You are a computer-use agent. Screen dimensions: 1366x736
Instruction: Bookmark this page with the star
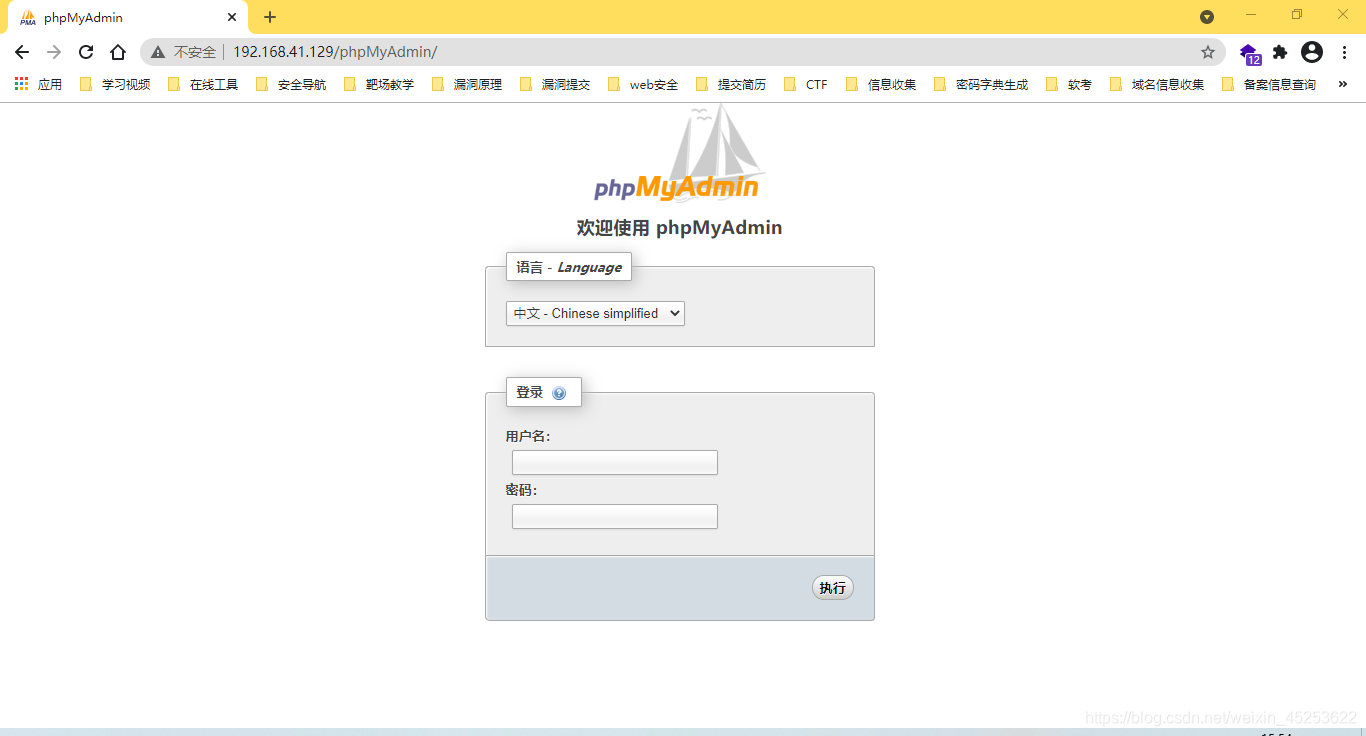pyautogui.click(x=1208, y=52)
